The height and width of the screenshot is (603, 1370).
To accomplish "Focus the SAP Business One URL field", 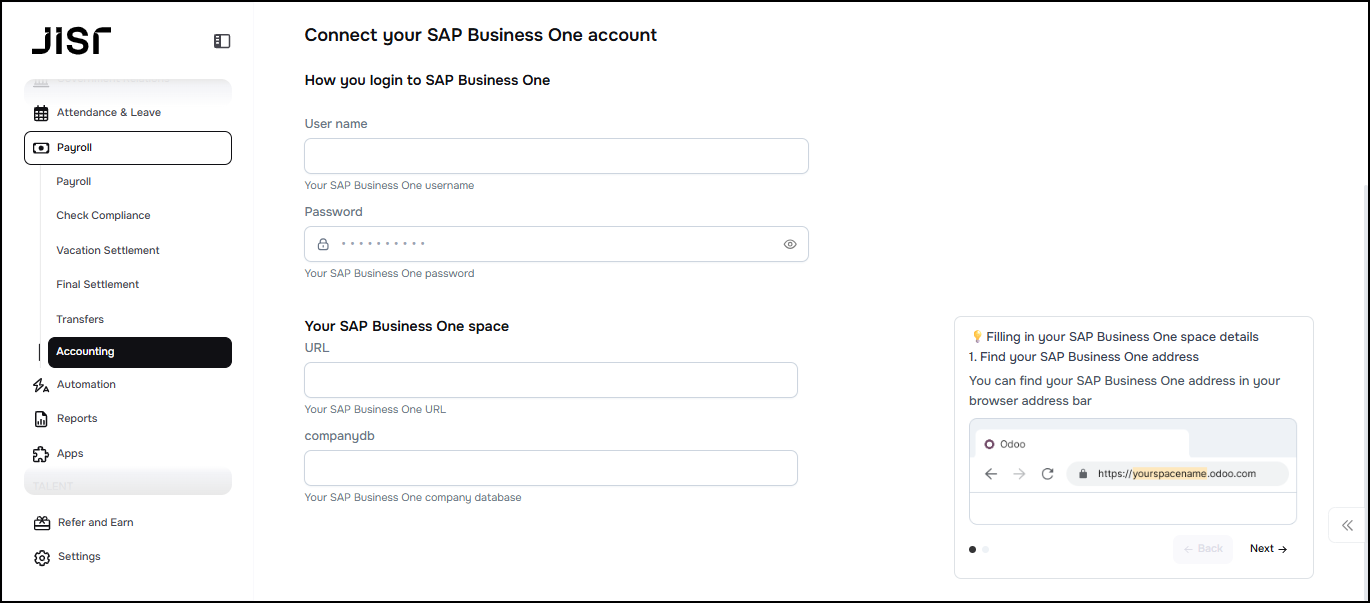I will pyautogui.click(x=551, y=380).
